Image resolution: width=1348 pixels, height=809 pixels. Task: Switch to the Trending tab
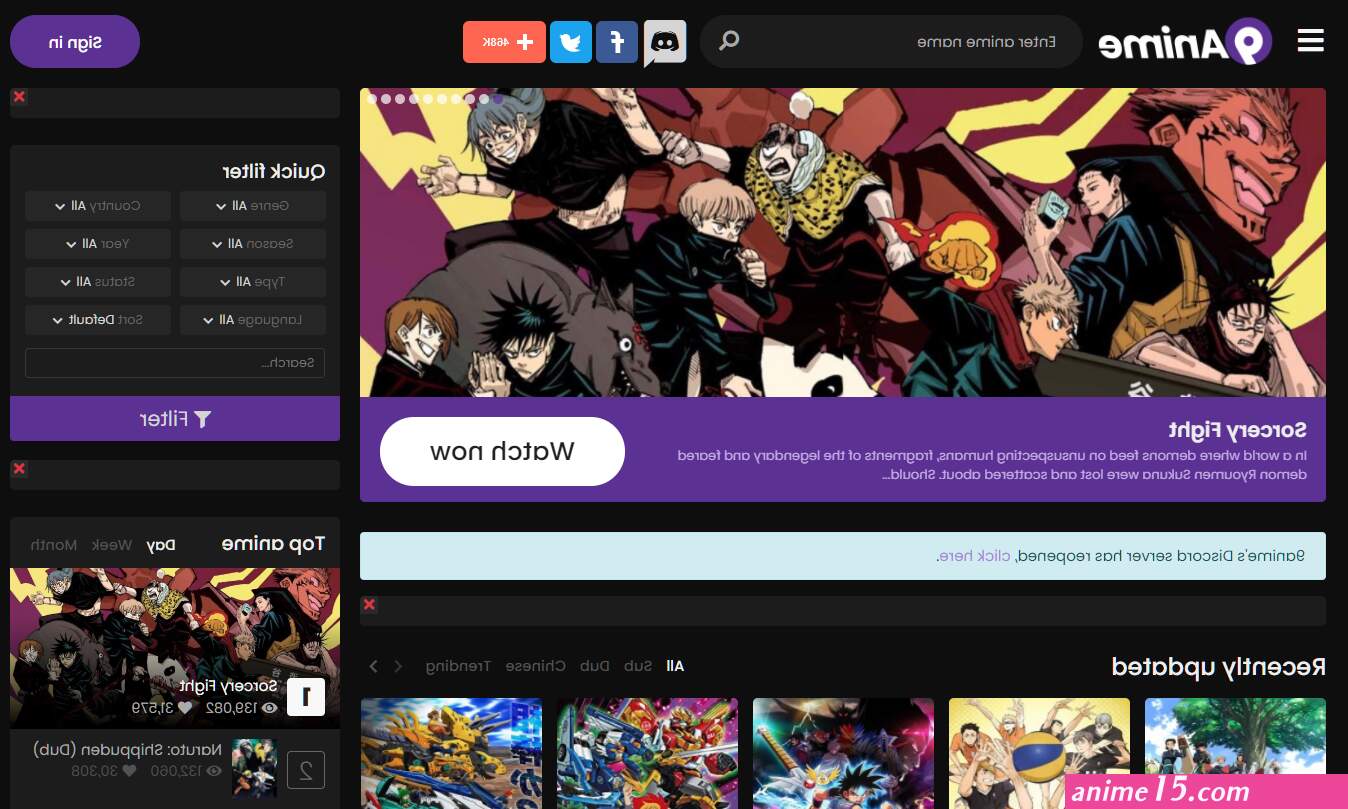(458, 666)
